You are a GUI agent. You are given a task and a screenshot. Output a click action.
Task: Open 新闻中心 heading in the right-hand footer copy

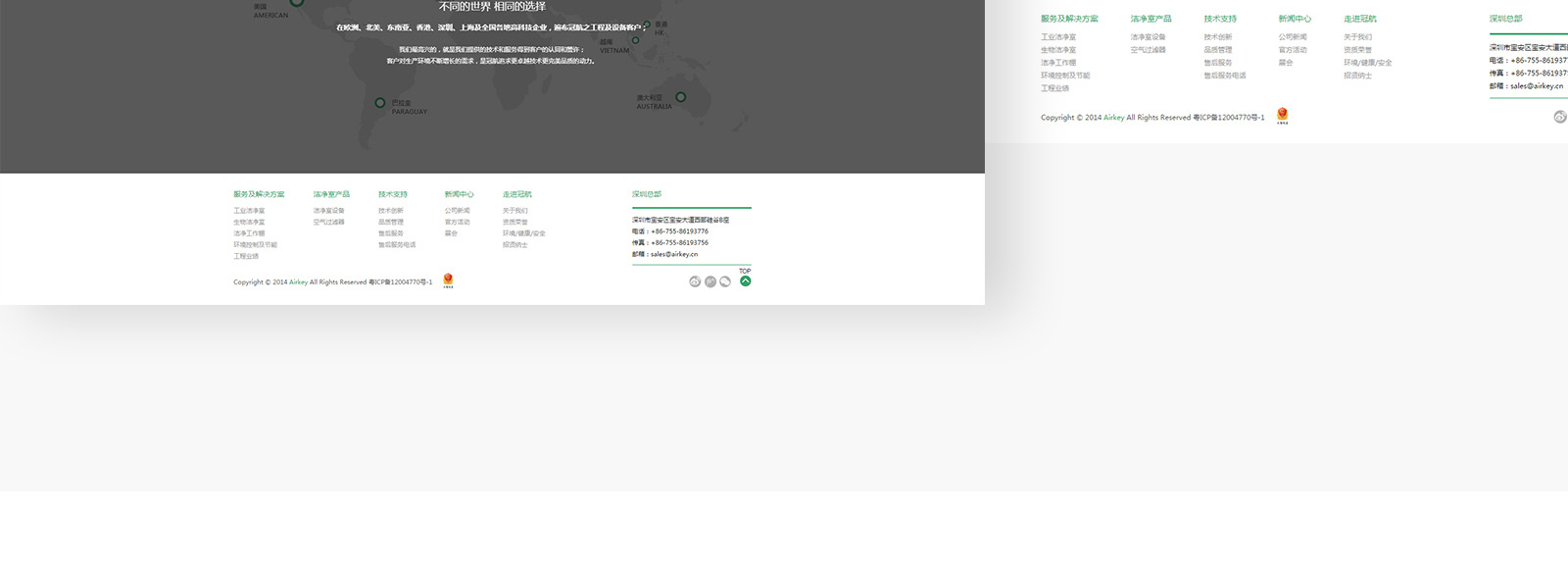click(x=1295, y=19)
